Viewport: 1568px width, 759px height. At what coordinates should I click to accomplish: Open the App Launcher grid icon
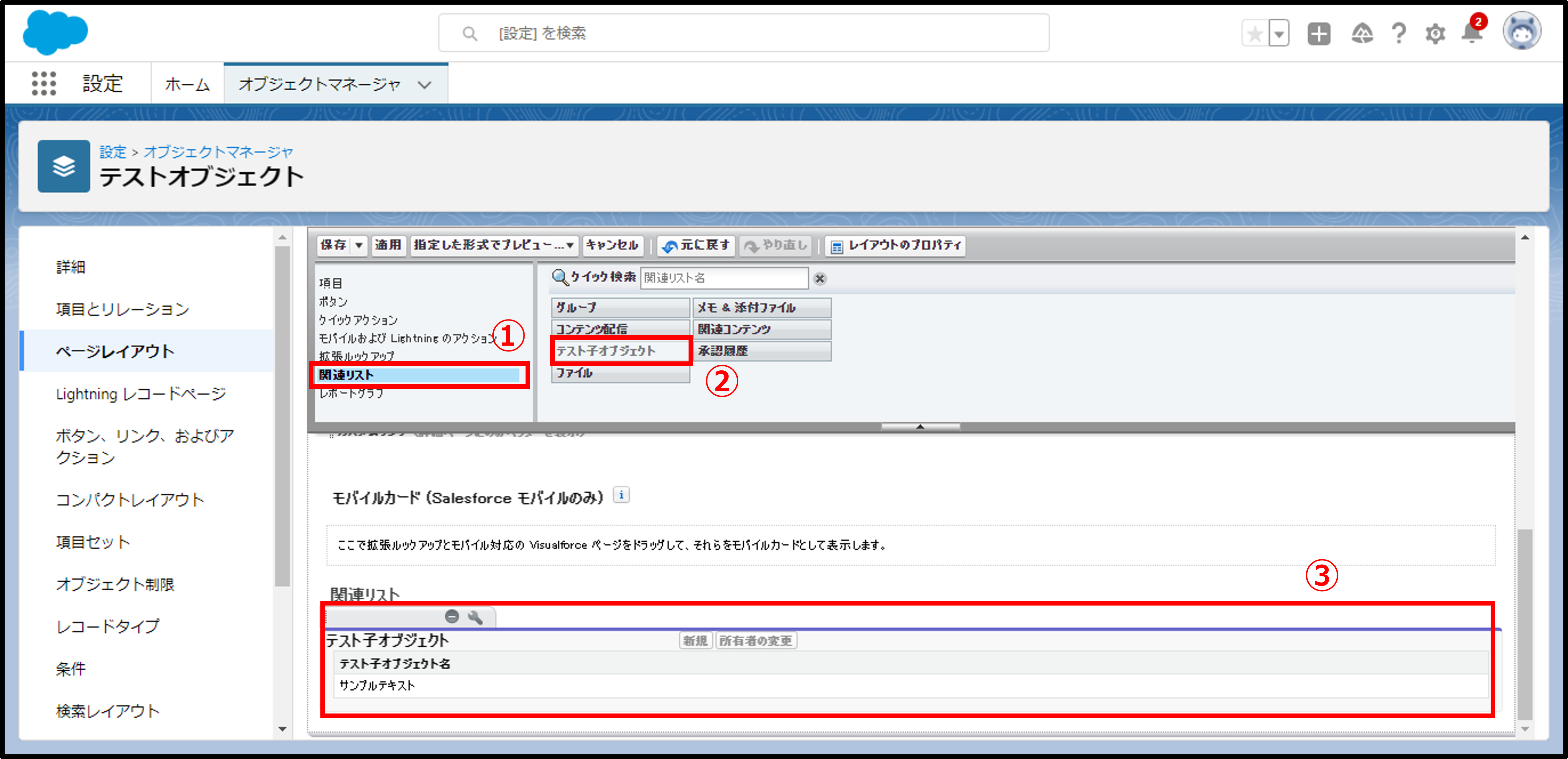coord(43,83)
